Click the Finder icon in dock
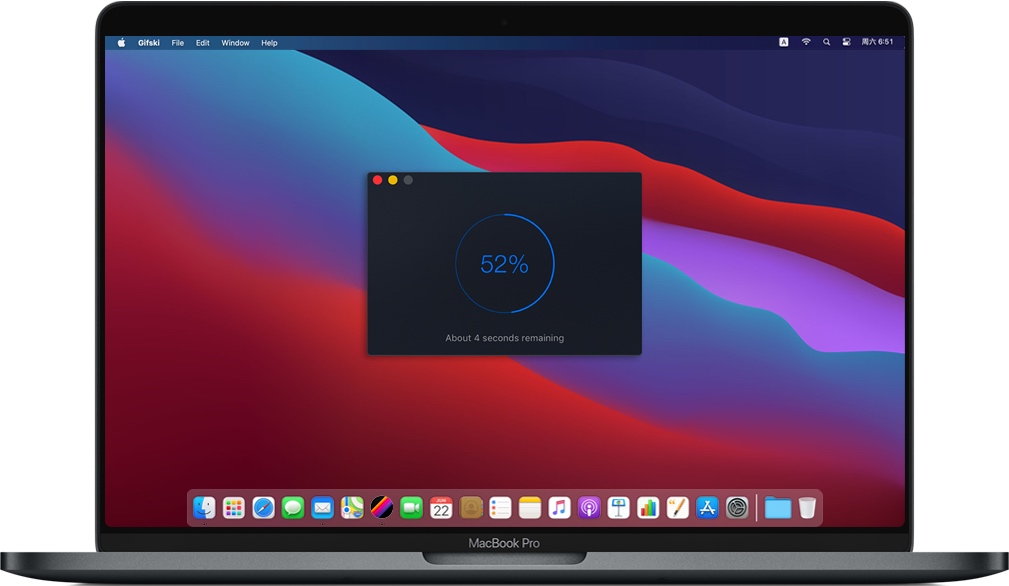Screen dimensions: 1009x586 pos(204,507)
